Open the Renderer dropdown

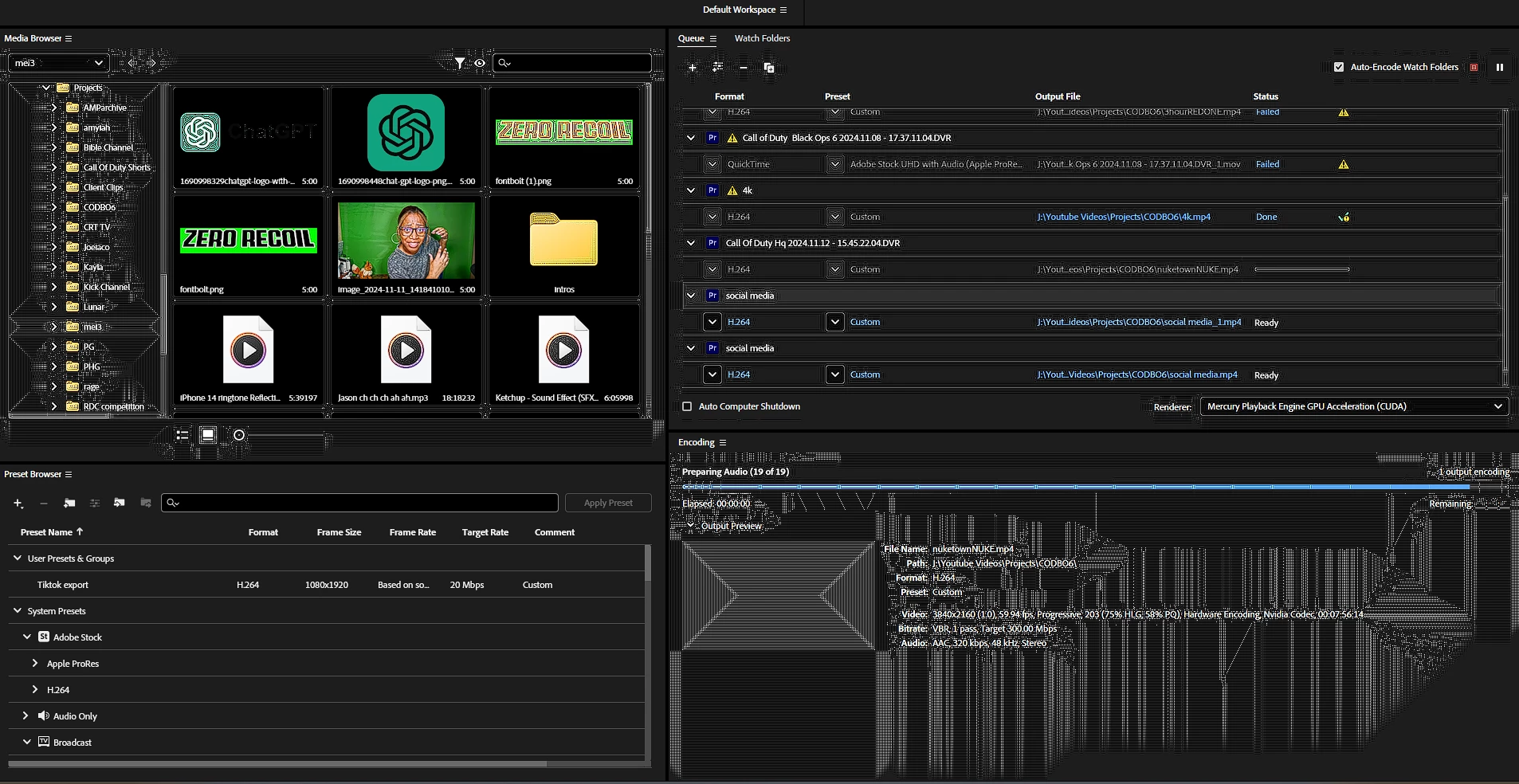point(1354,406)
